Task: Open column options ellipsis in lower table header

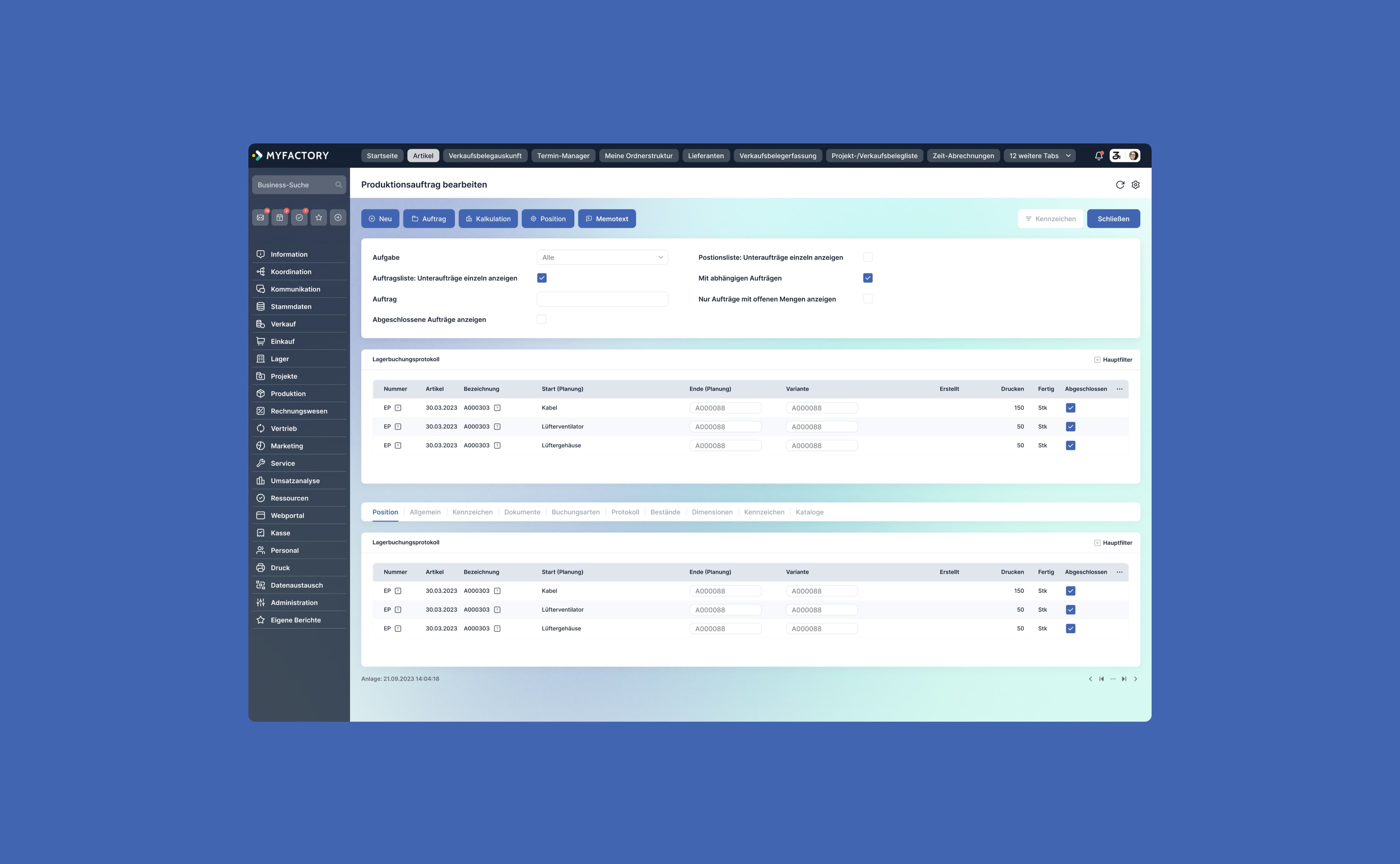Action: click(1120, 572)
